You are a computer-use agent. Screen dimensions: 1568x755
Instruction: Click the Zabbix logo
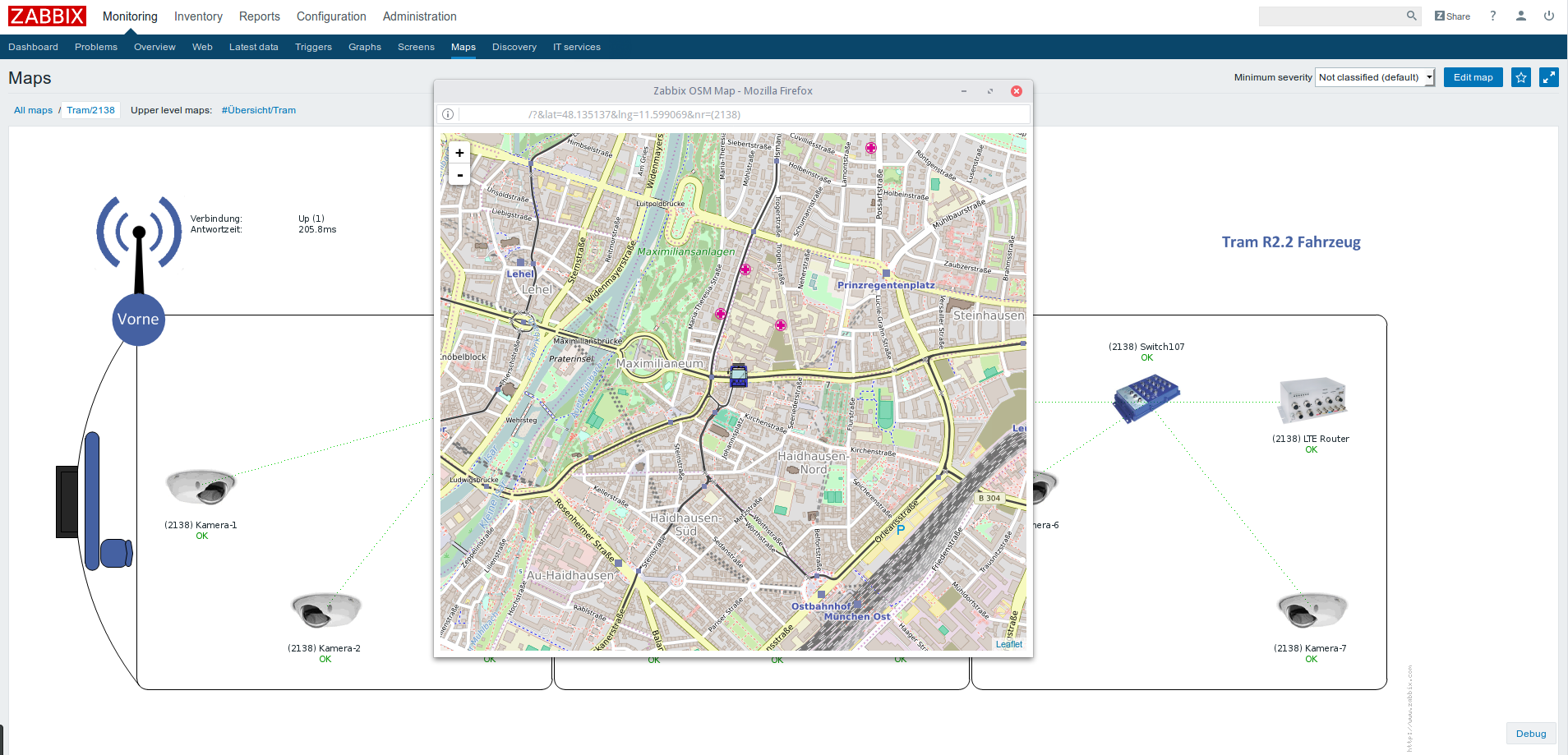47,16
